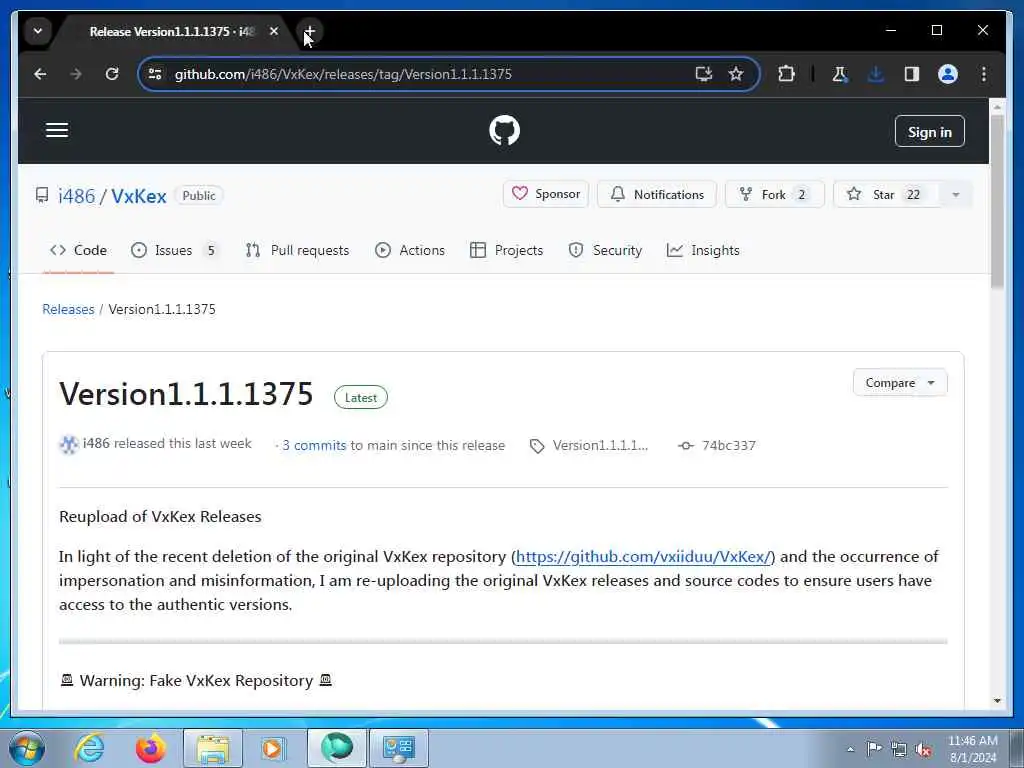Viewport: 1024px width, 768px height.
Task: Open the VxKex repository link
Action: [138, 196]
